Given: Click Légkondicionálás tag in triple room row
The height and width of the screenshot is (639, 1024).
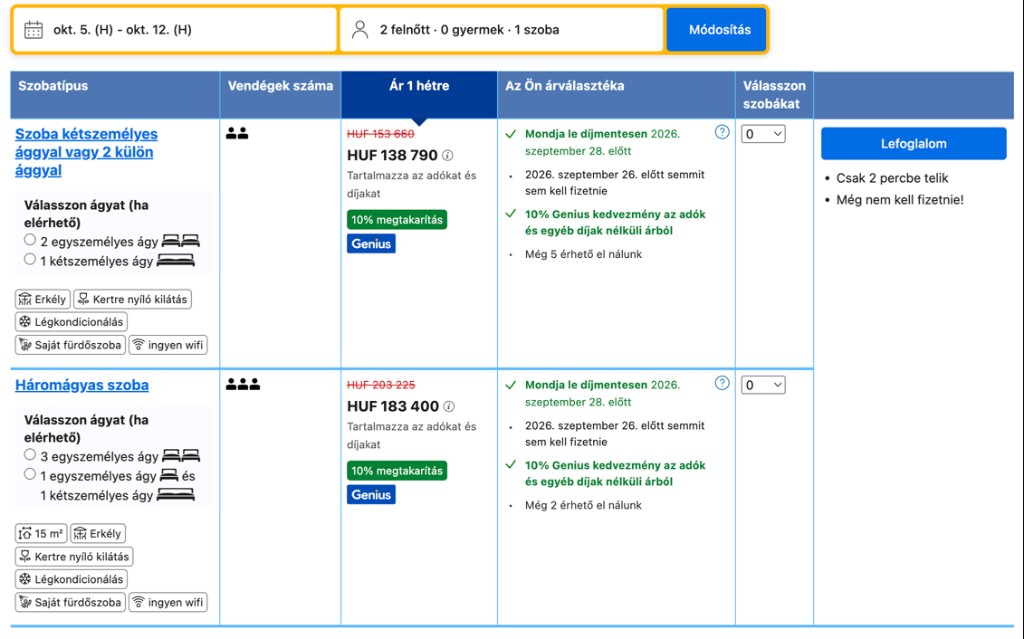Looking at the screenshot, I should tap(71, 579).
